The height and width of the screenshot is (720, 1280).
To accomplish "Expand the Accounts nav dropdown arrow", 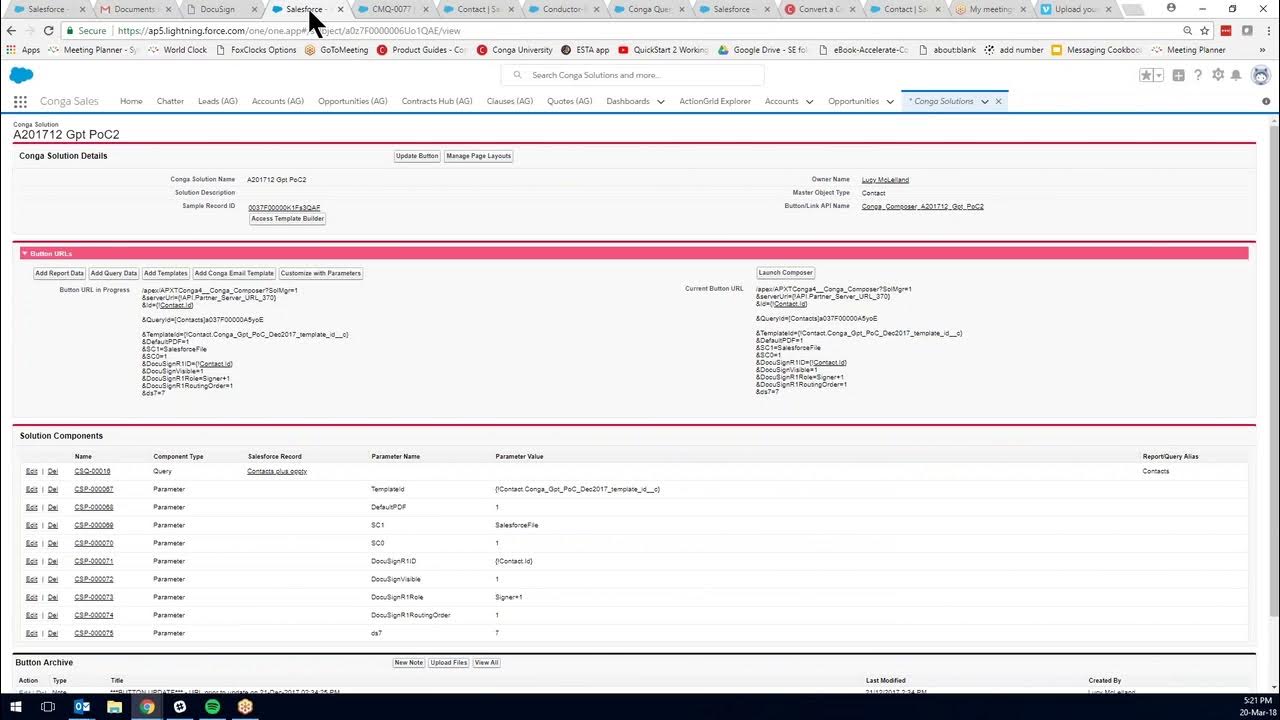I will click(809, 101).
